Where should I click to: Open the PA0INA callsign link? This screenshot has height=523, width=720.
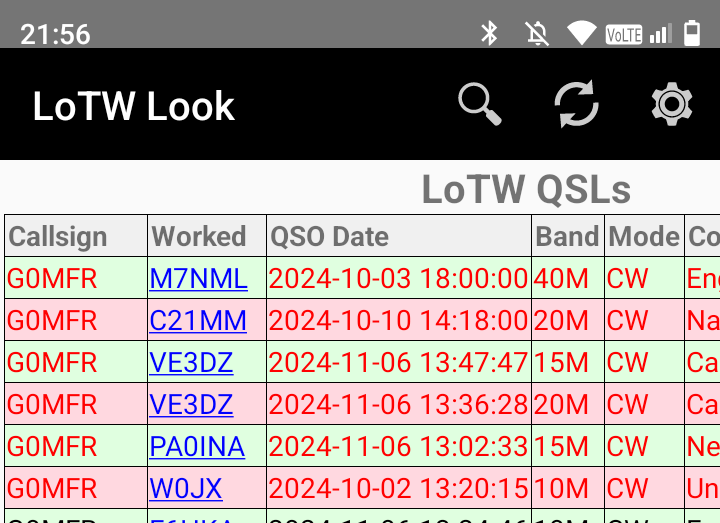pos(197,446)
